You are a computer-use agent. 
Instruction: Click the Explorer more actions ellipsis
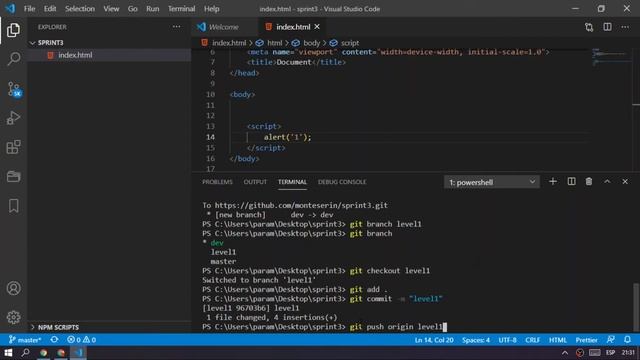coord(176,27)
